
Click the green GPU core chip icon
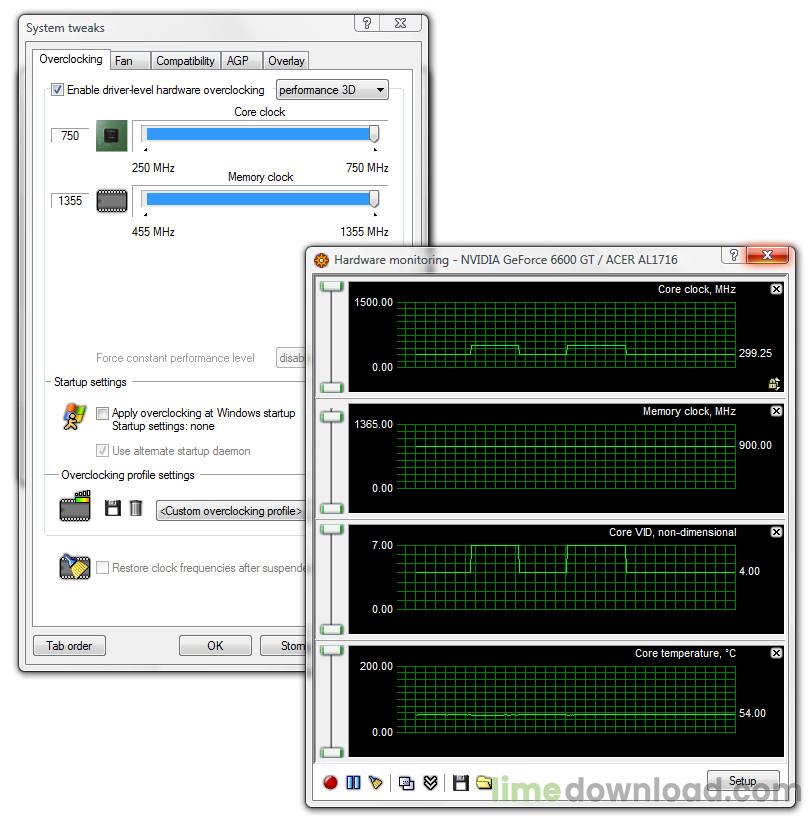(x=112, y=136)
